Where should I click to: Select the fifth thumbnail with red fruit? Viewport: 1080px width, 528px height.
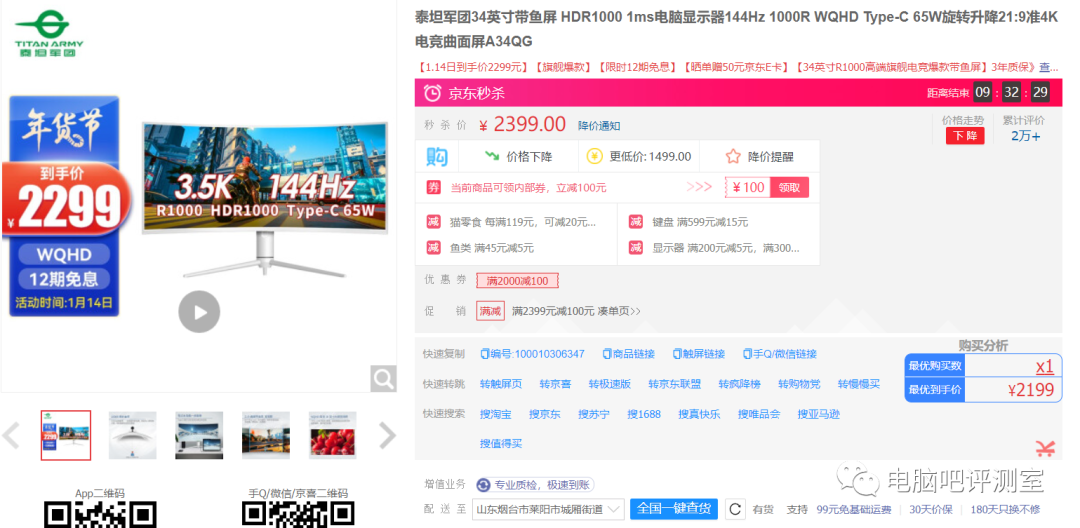tap(333, 435)
